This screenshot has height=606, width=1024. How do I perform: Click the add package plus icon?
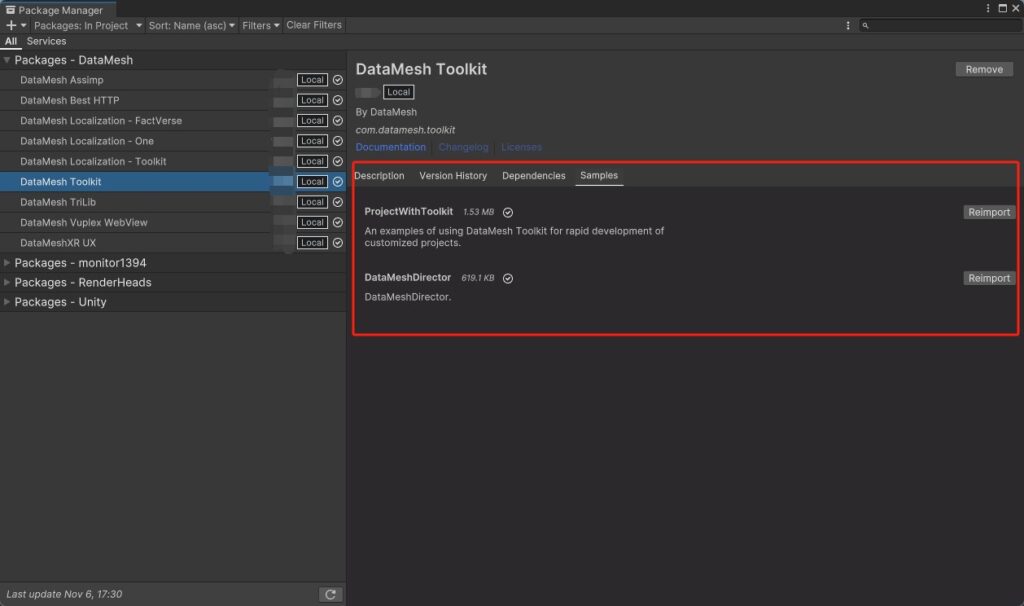[11, 25]
